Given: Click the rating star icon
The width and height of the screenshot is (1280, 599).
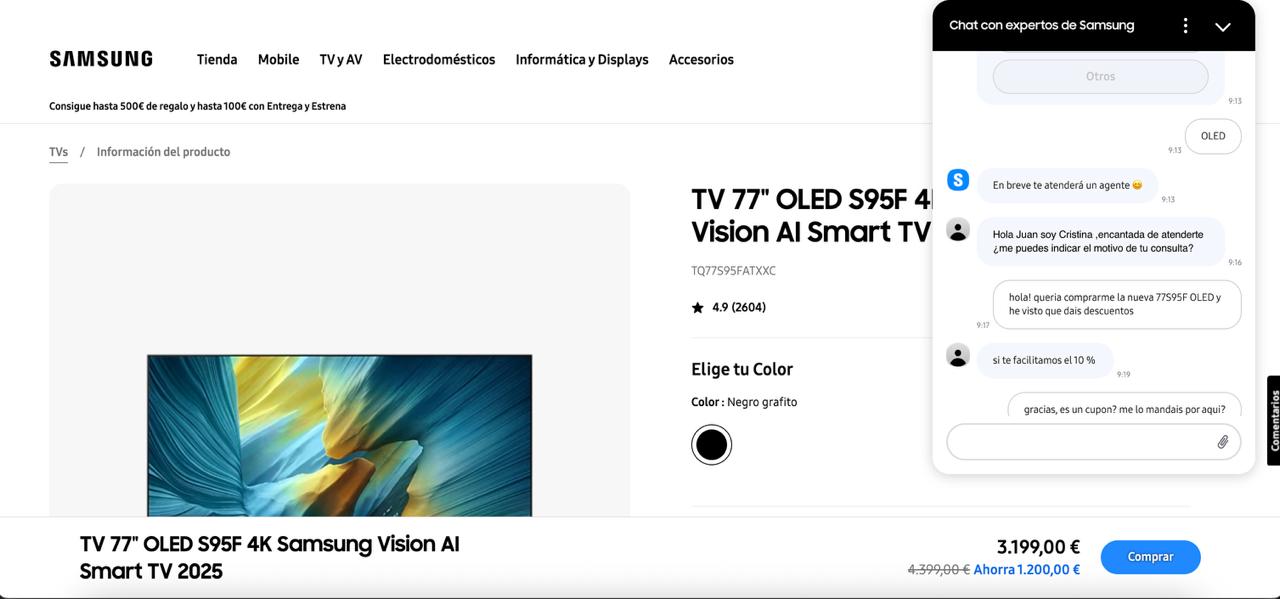Looking at the screenshot, I should 698,308.
